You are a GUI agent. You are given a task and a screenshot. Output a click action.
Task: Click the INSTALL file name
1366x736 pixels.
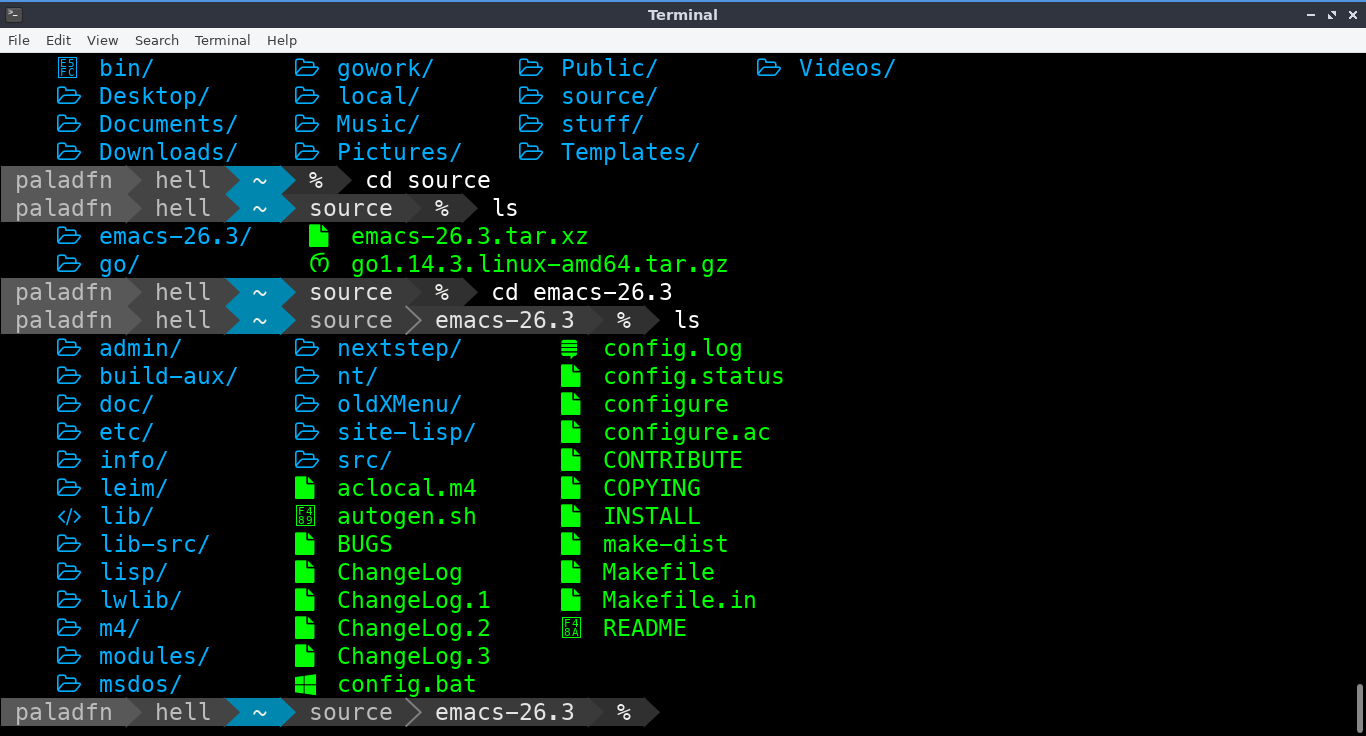click(x=652, y=516)
